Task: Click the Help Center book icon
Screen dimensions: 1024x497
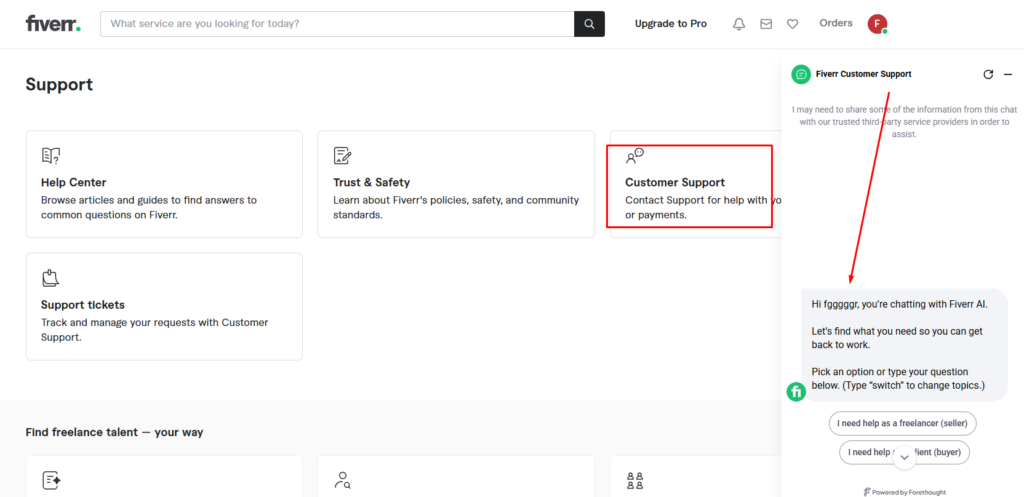Action: (x=51, y=155)
